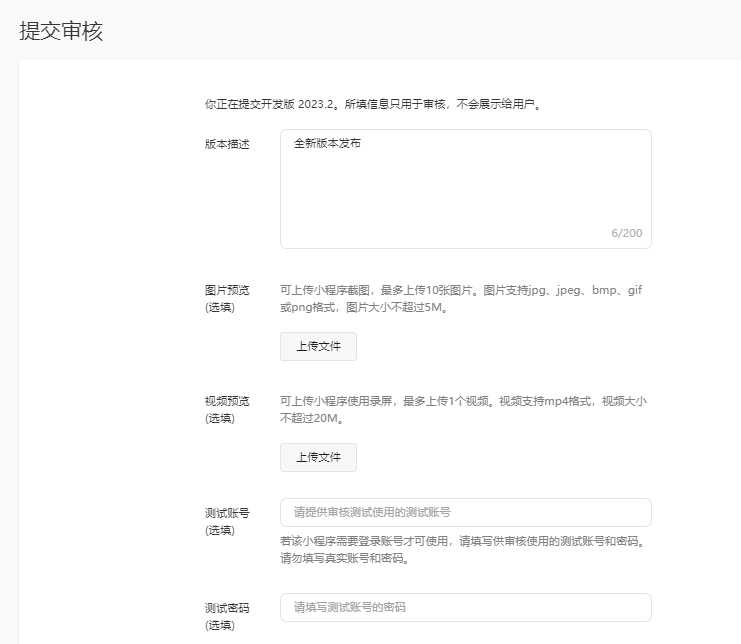Click the 上传文件 button under 视频预览
Screen dimensions: 741x644
tap(318, 458)
